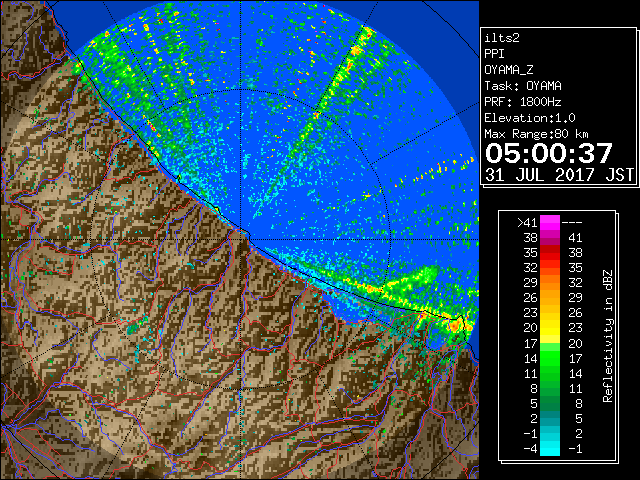The width and height of the screenshot is (640, 480).
Task: Pick the cyan -4 to -1 dBZ swatch
Action: pyautogui.click(x=550, y=449)
